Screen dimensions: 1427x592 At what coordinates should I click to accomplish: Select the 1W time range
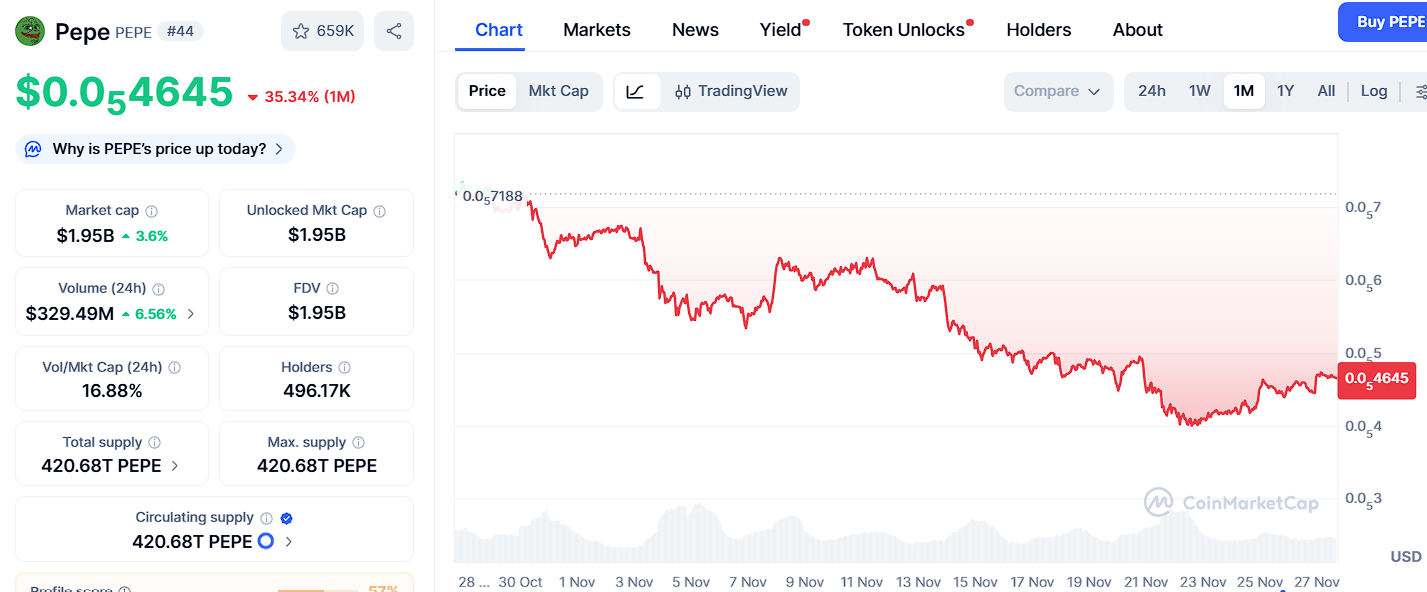point(1199,91)
